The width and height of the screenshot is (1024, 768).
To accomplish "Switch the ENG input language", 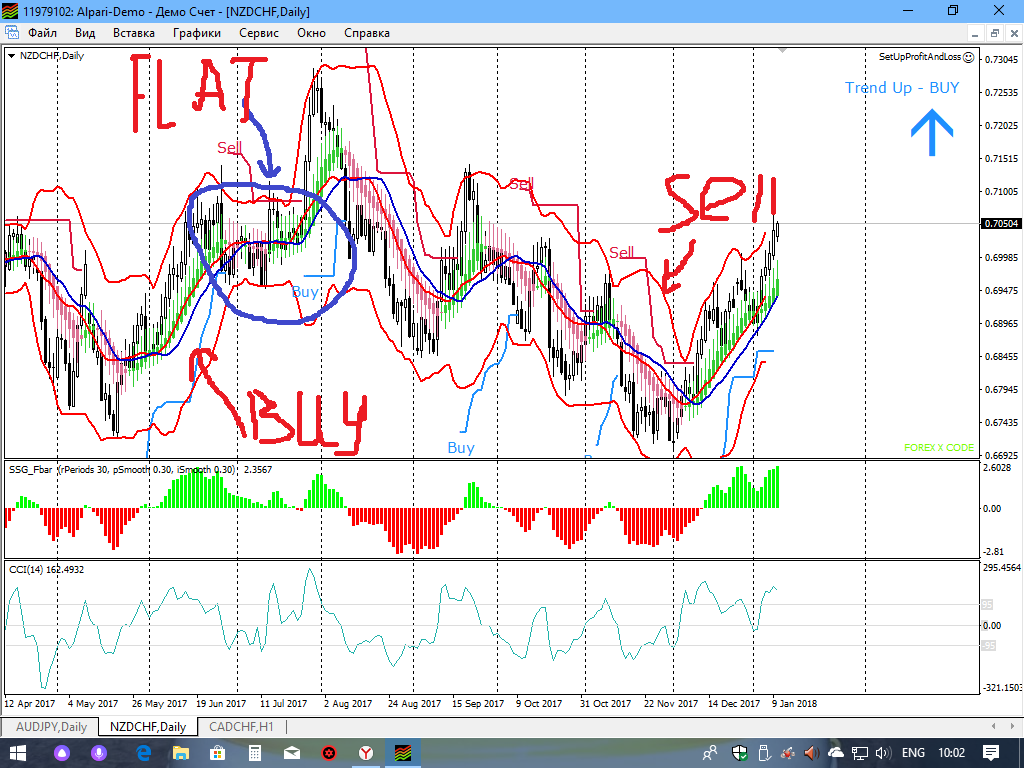I will click(913, 753).
